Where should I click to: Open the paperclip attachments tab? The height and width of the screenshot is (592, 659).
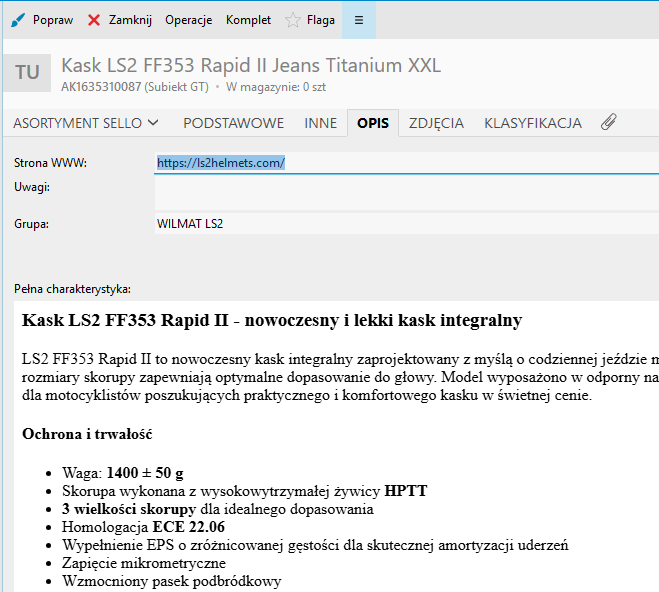pos(608,122)
